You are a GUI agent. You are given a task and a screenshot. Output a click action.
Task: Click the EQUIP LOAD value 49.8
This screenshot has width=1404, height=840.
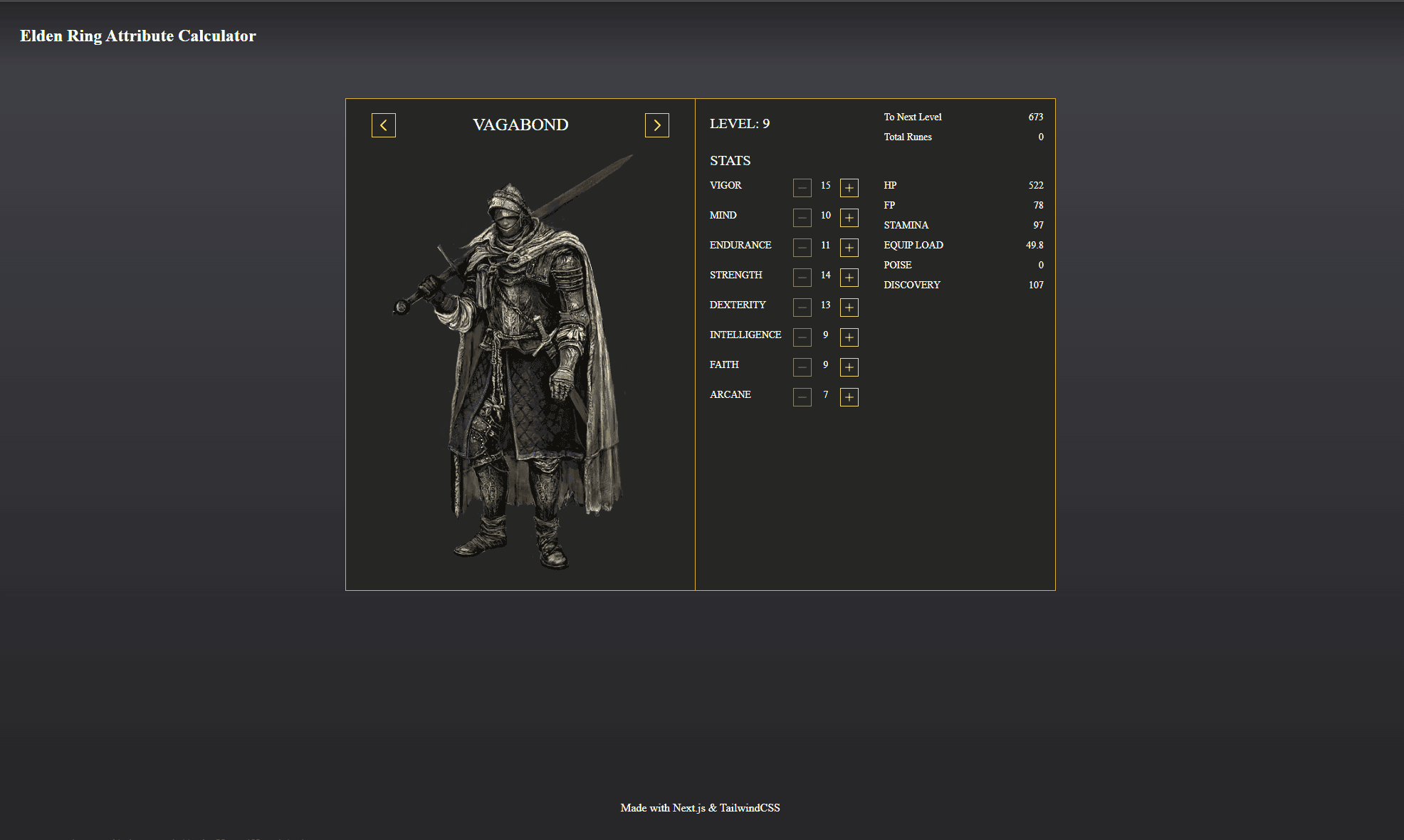pyautogui.click(x=1034, y=245)
